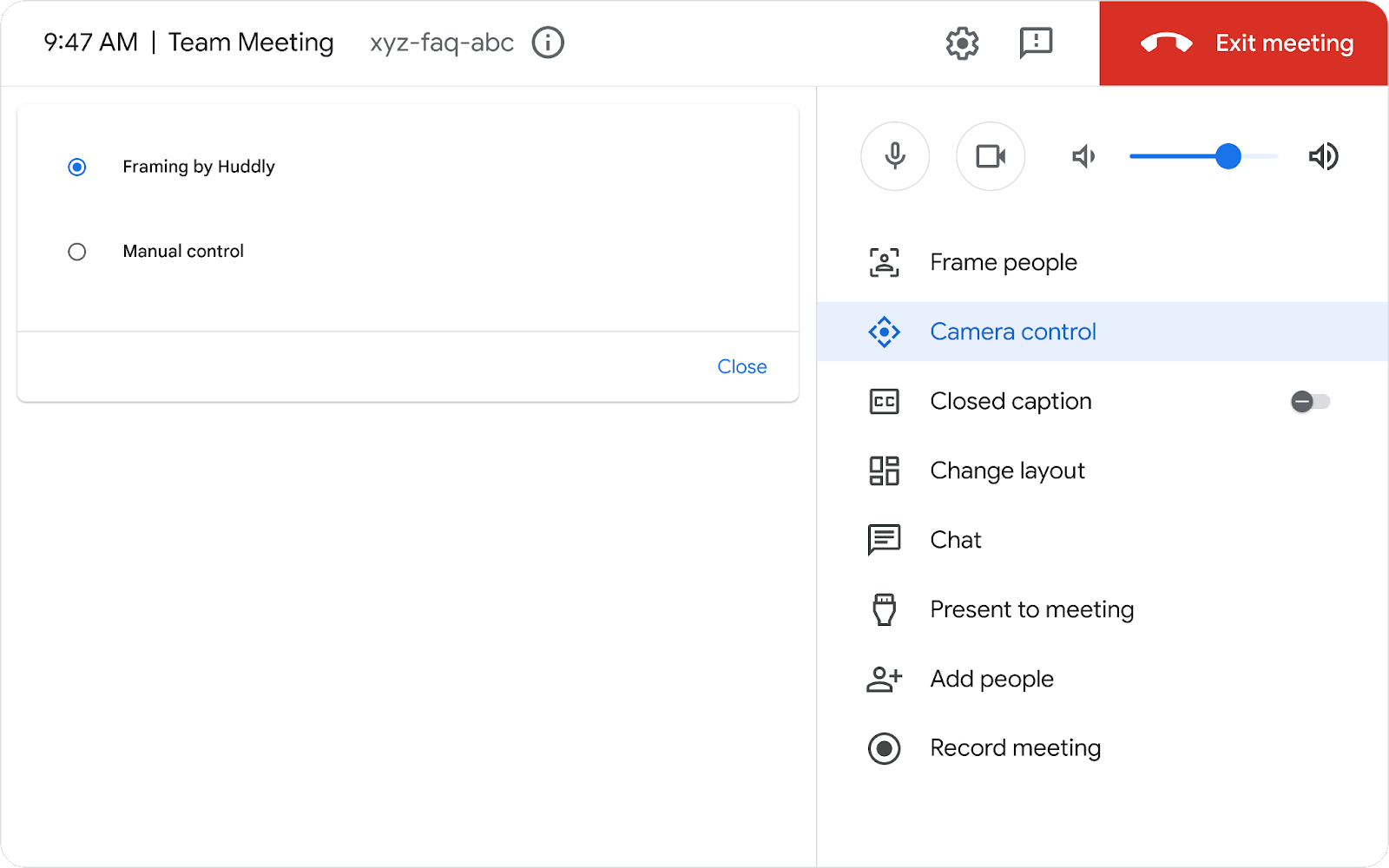The height and width of the screenshot is (868, 1389).
Task: Click the high volume speaker icon
Action: tap(1323, 157)
